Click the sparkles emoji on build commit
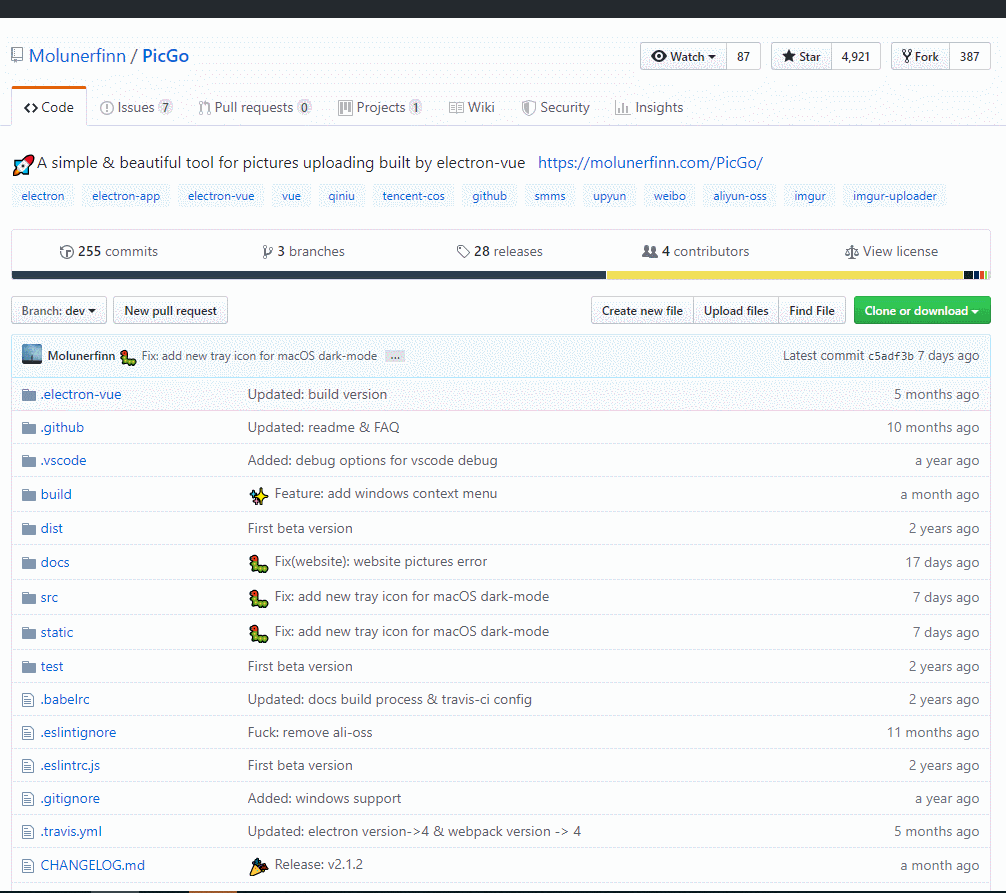 259,495
